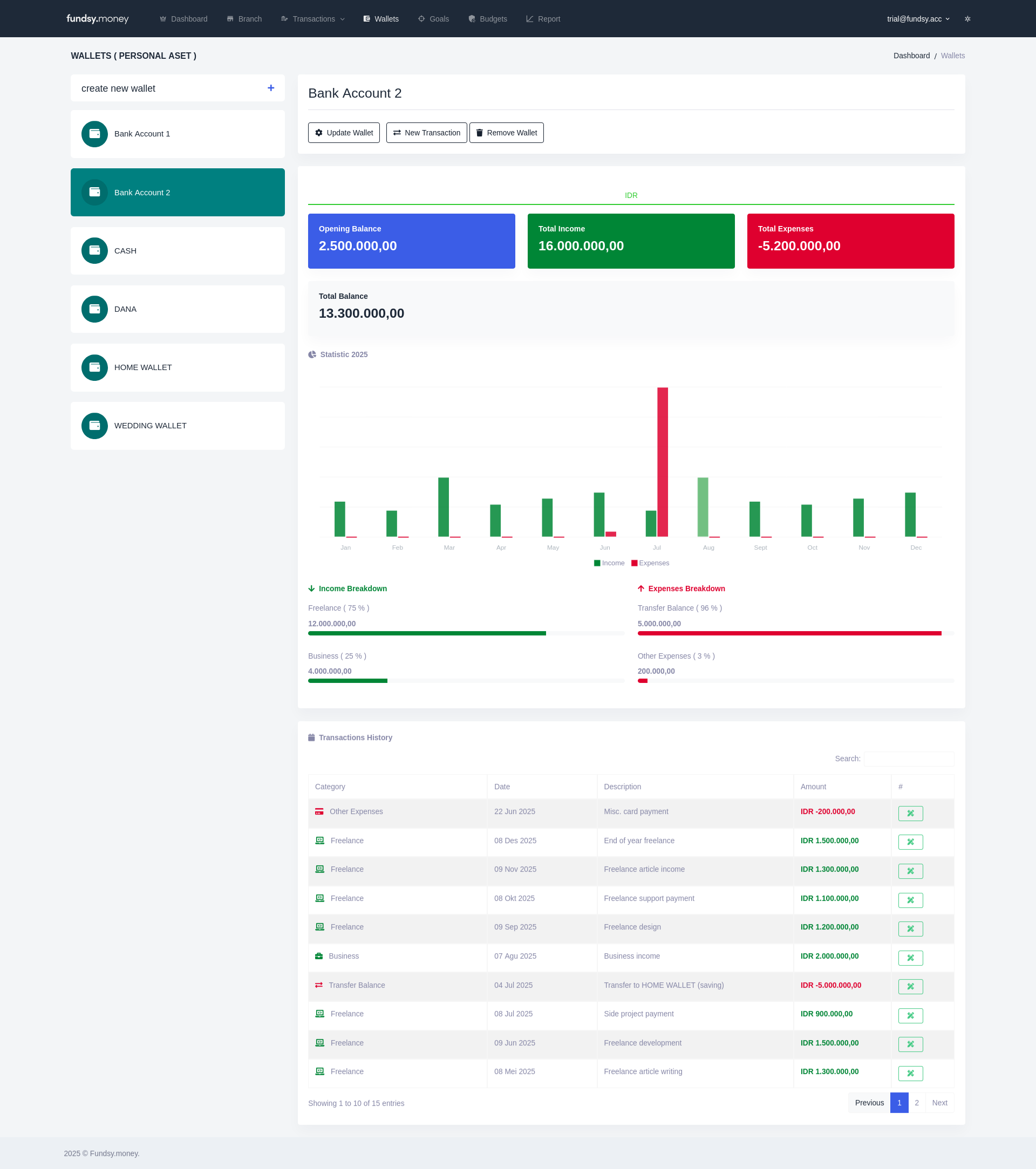Click the DANA wallet icon

click(94, 309)
